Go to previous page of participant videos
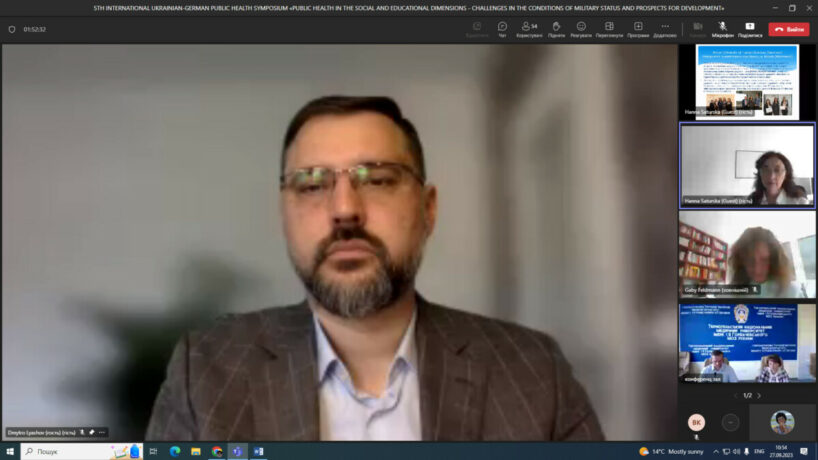Screen dimensions: 818x460 (x=736, y=396)
